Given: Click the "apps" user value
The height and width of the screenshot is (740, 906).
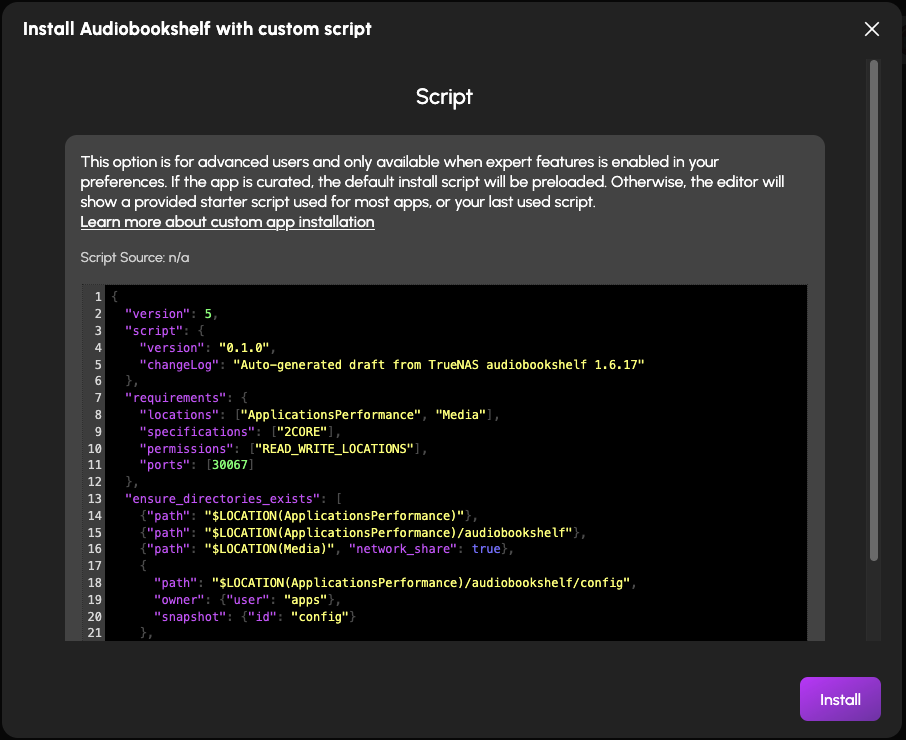Looking at the screenshot, I should (305, 600).
